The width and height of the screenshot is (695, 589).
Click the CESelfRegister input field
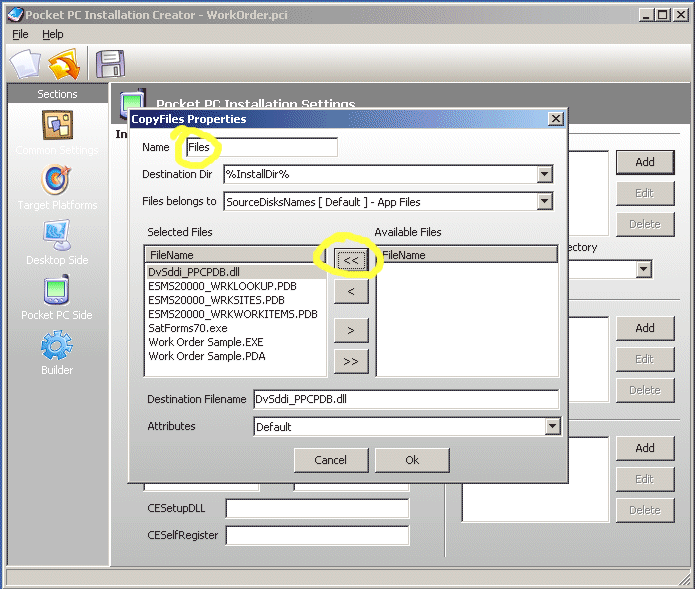point(317,535)
